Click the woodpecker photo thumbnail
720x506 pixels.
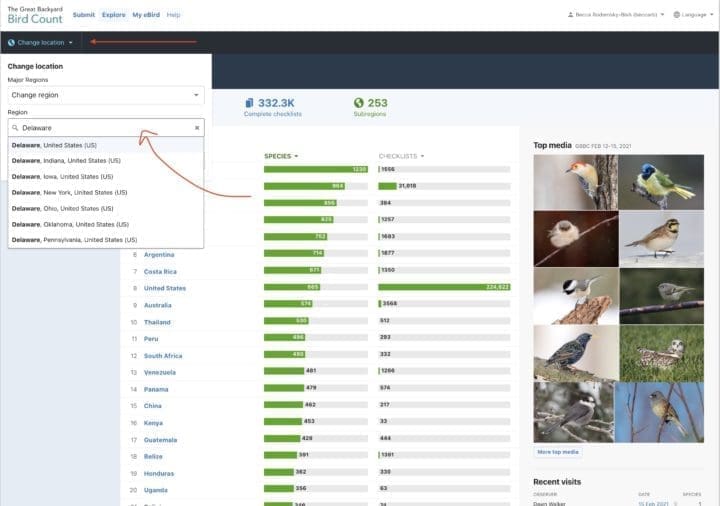tap(575, 181)
